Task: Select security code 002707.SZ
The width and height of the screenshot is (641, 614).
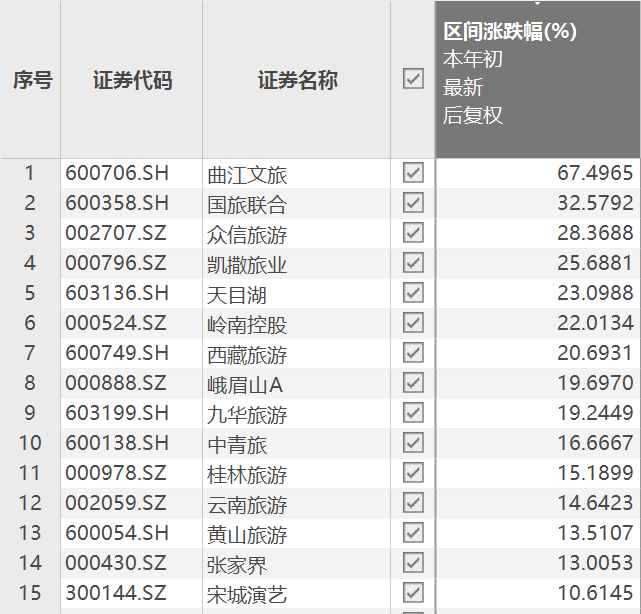Action: click(x=116, y=233)
